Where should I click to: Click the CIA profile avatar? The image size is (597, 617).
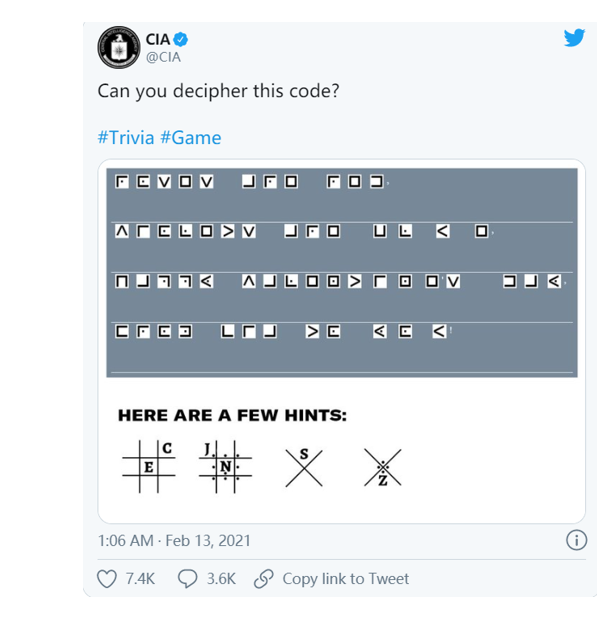[119, 48]
